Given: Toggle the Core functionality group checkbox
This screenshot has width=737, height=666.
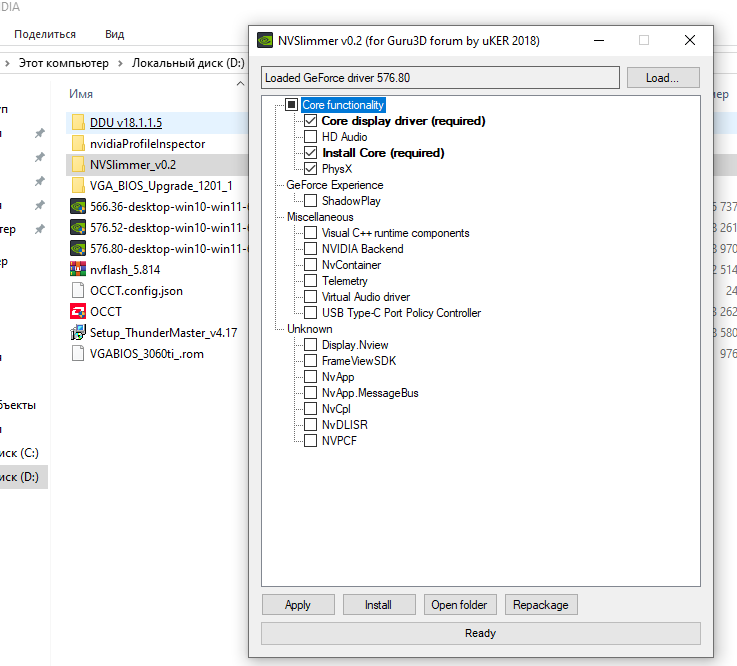Looking at the screenshot, I should 291,104.
